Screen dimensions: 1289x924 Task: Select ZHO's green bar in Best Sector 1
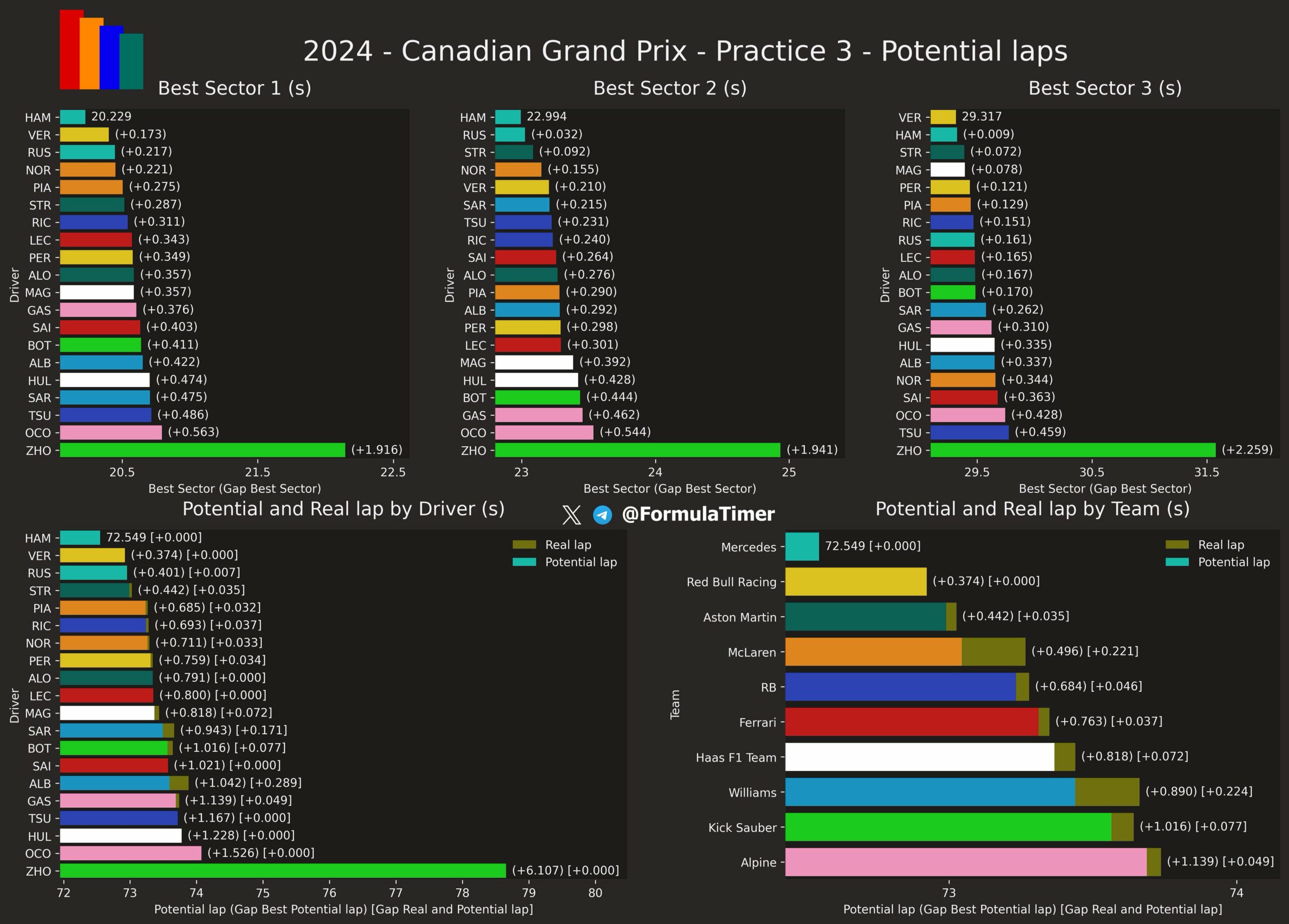point(202,450)
